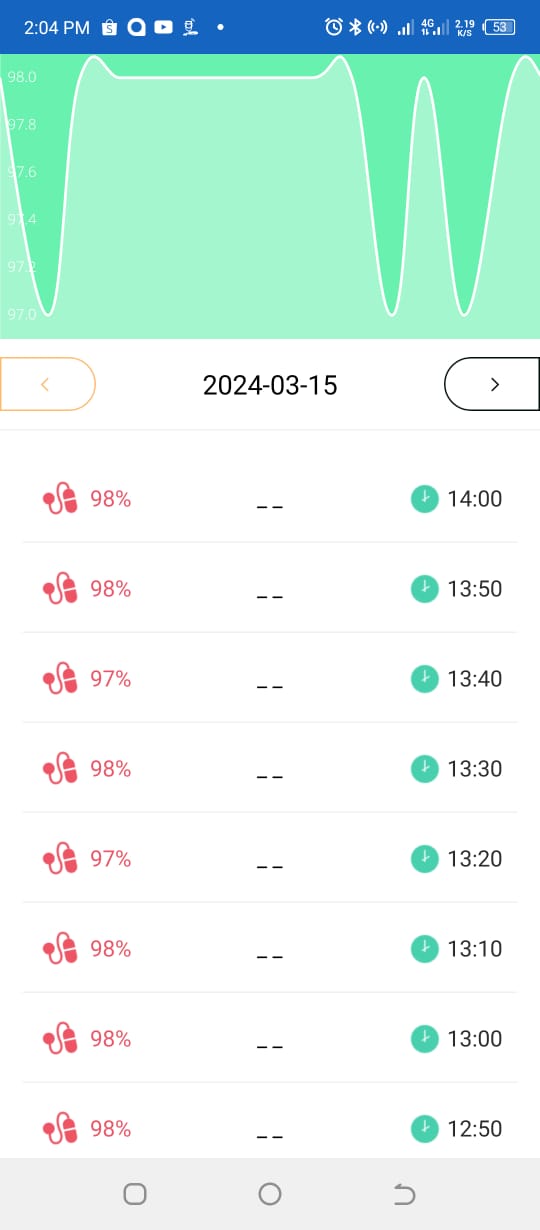The width and height of the screenshot is (540, 1230).
Task: Go to previous day with left arrow
Action: (x=47, y=384)
